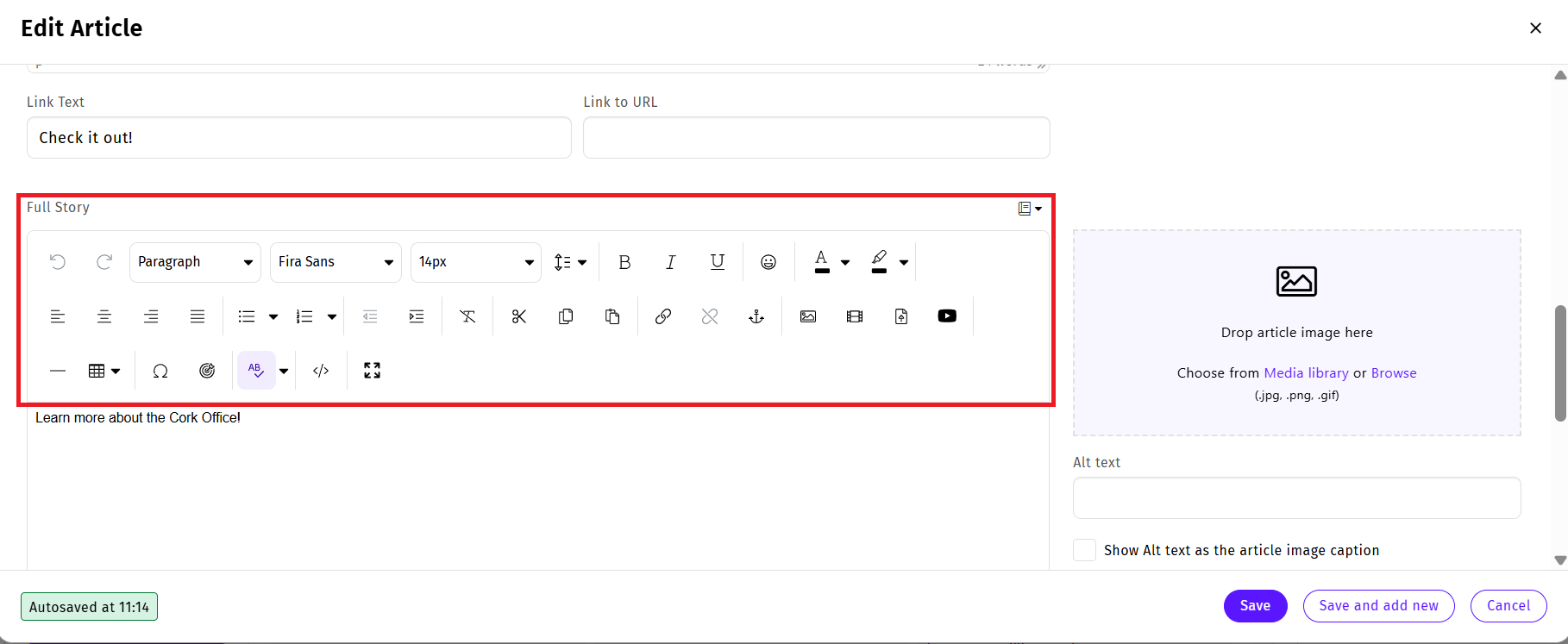Check Show Alt text as caption box
Screen dimensions: 1568x644
point(1084,550)
